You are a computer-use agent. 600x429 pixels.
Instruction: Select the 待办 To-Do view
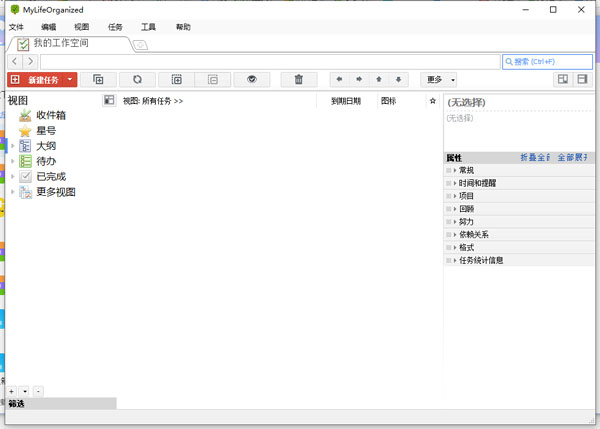46,161
